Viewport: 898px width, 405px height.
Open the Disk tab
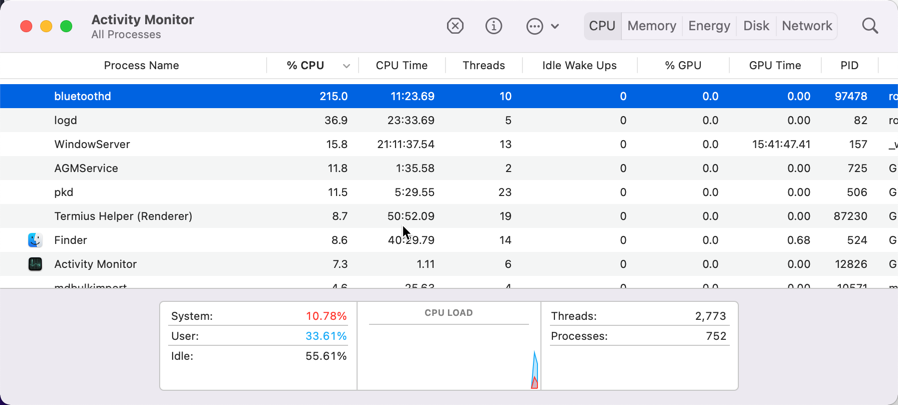coord(756,26)
